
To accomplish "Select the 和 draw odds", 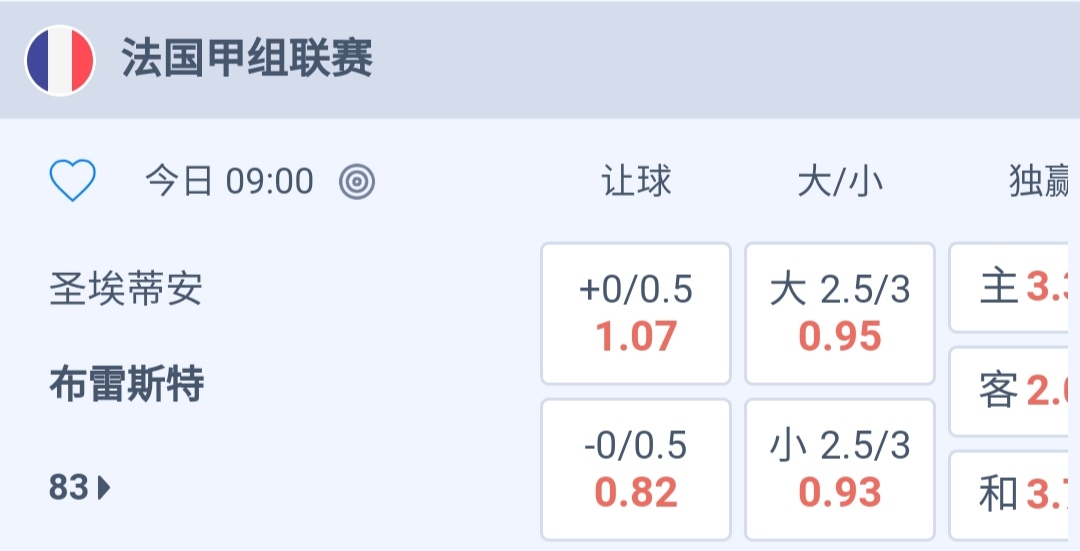I will click(x=1016, y=494).
